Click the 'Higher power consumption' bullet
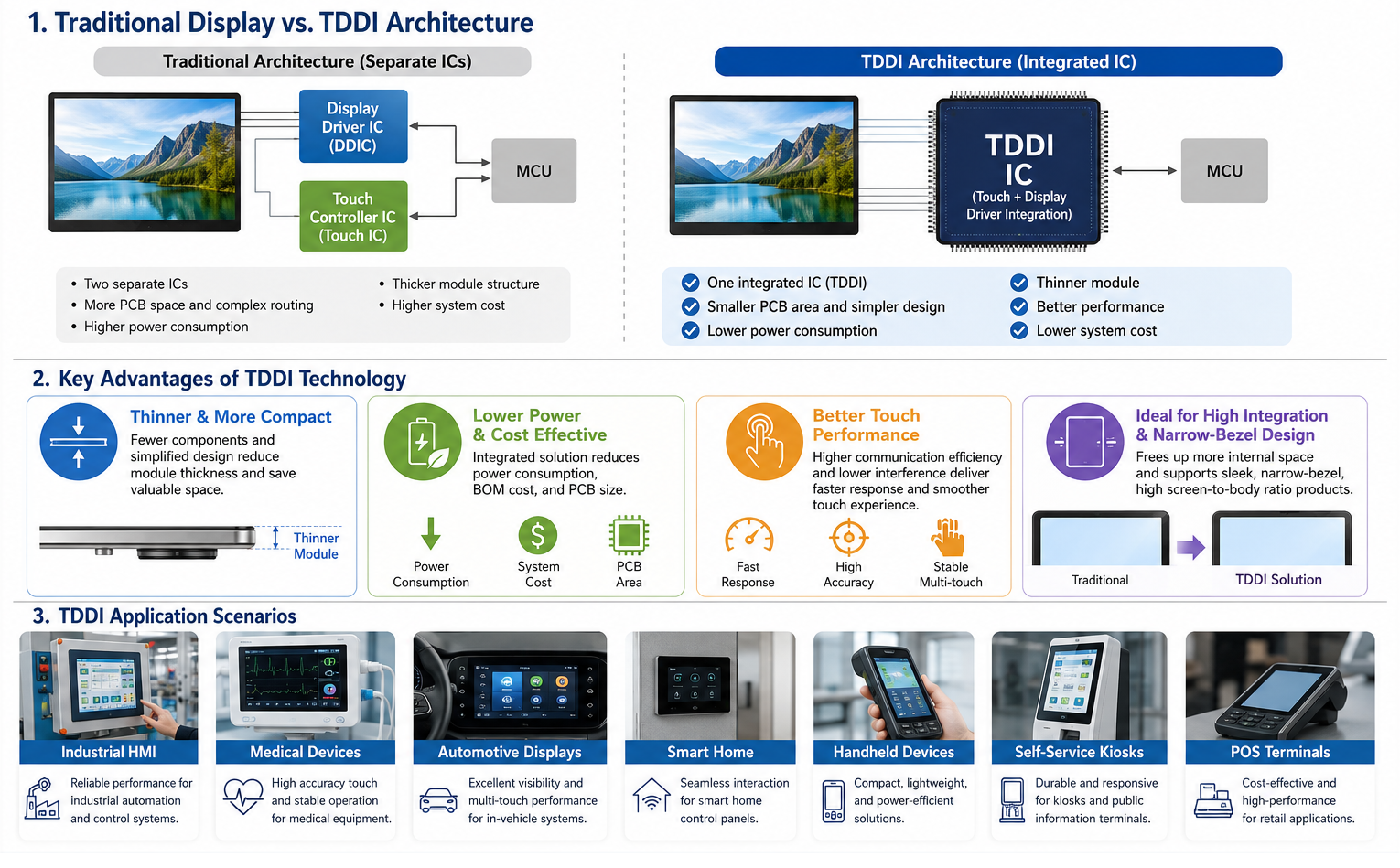1400x868 pixels. coord(166,327)
